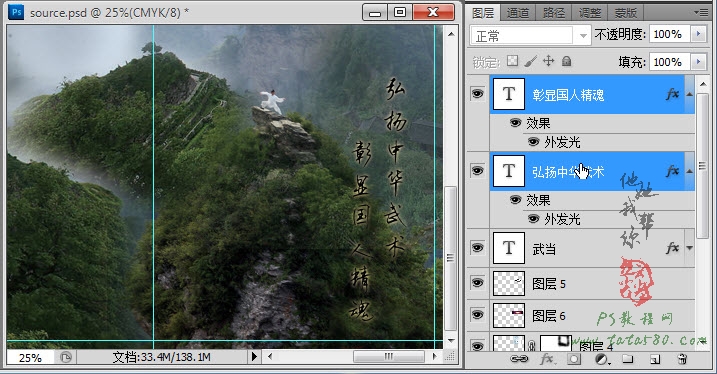Hide 图层 4

477,346
